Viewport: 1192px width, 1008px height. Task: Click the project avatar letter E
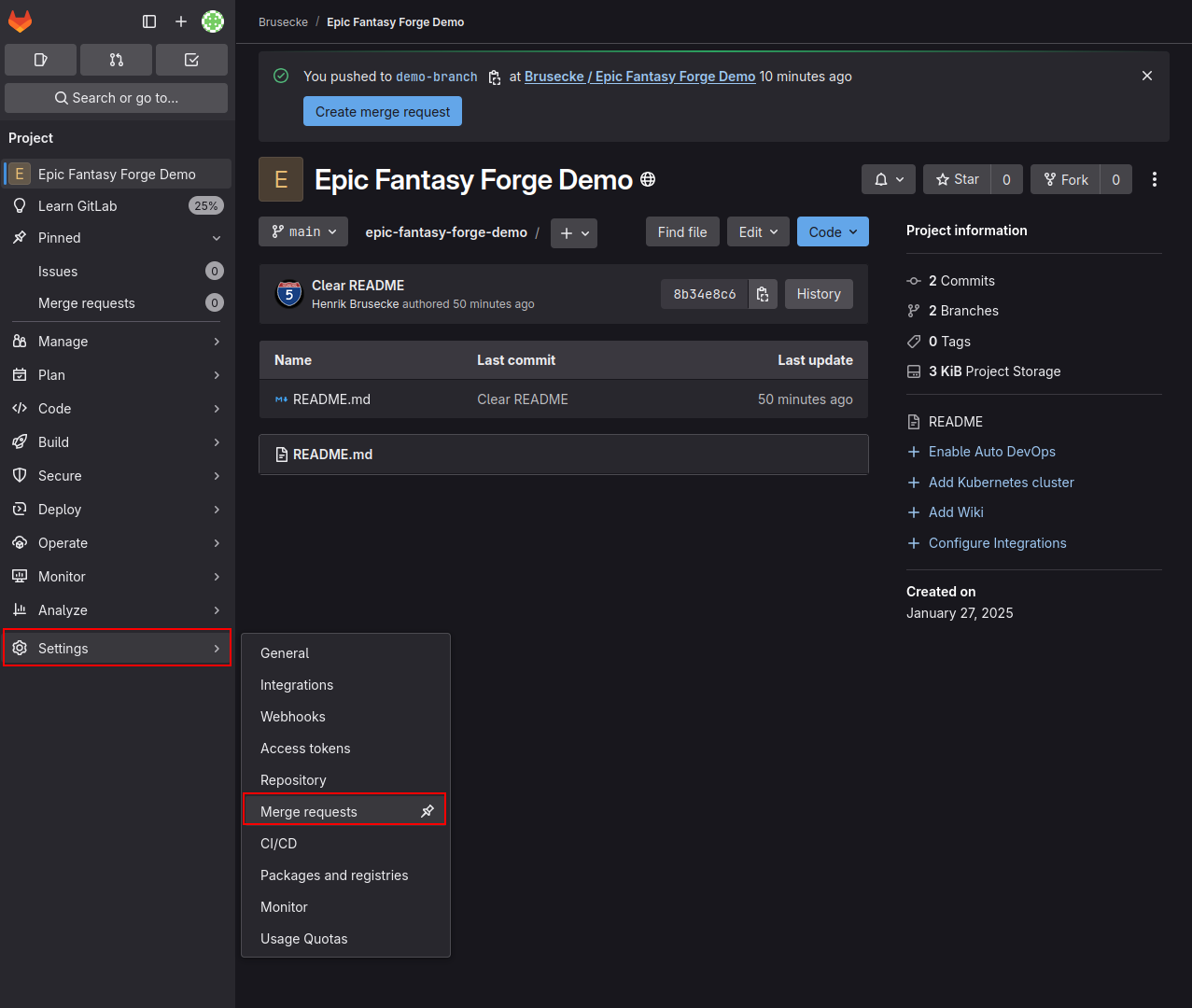point(281,179)
